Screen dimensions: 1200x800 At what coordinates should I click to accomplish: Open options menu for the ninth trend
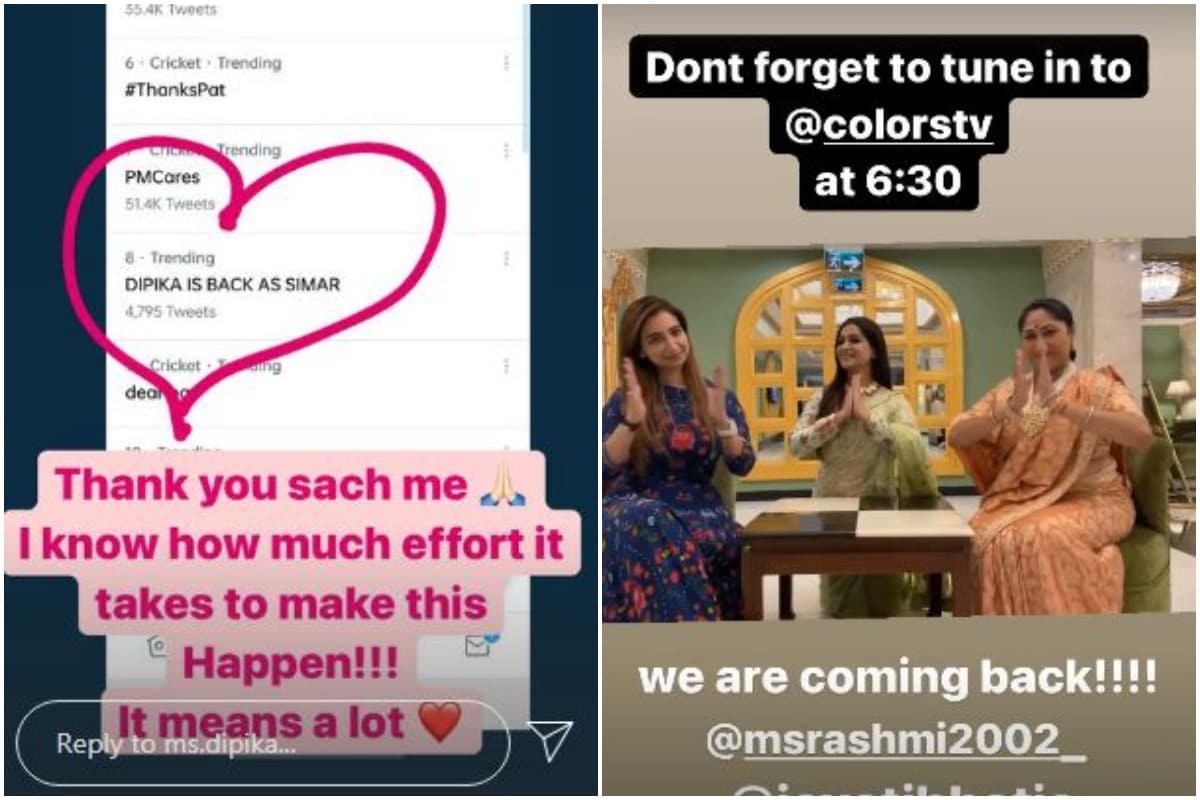click(506, 366)
